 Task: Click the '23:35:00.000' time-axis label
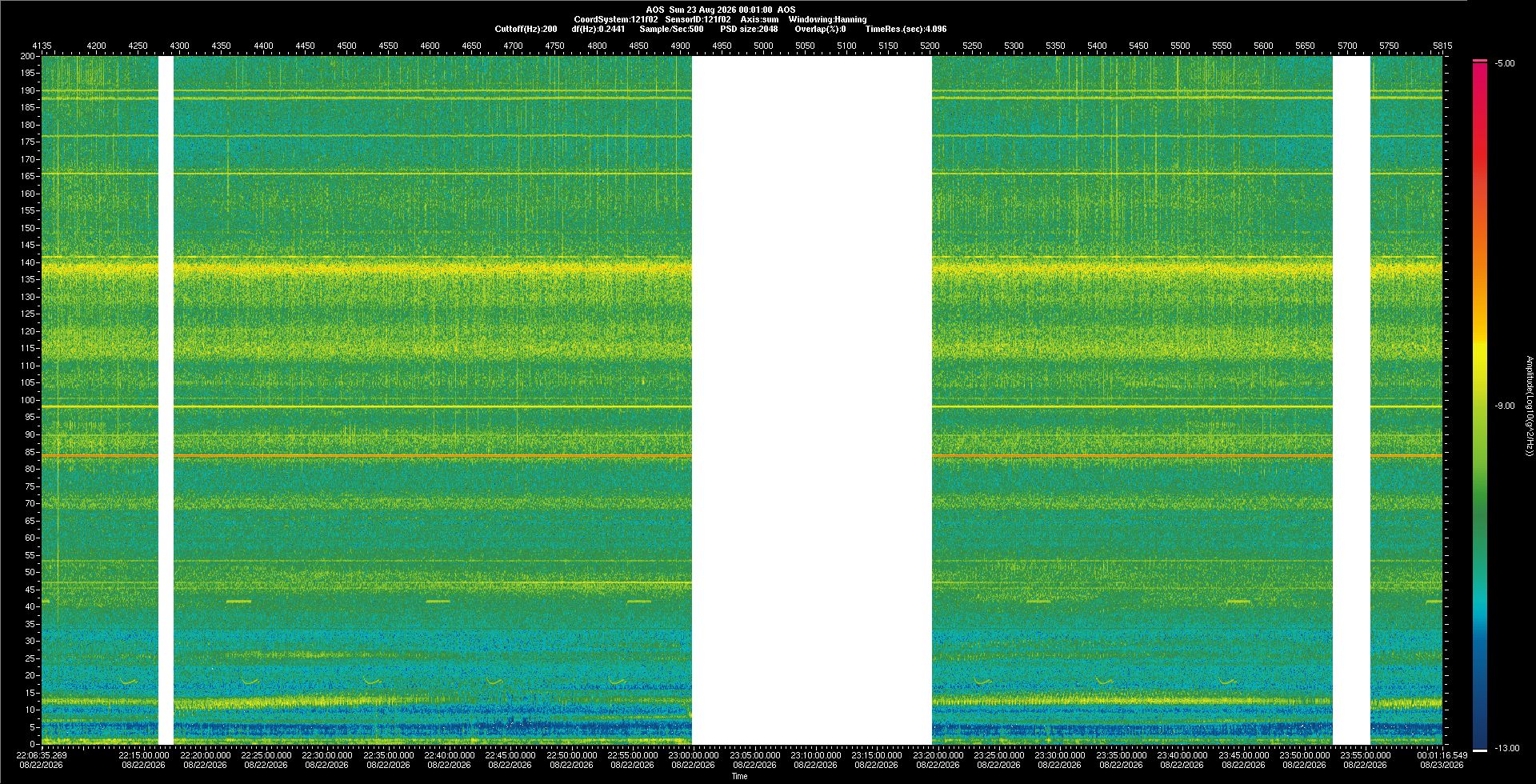(1121, 754)
